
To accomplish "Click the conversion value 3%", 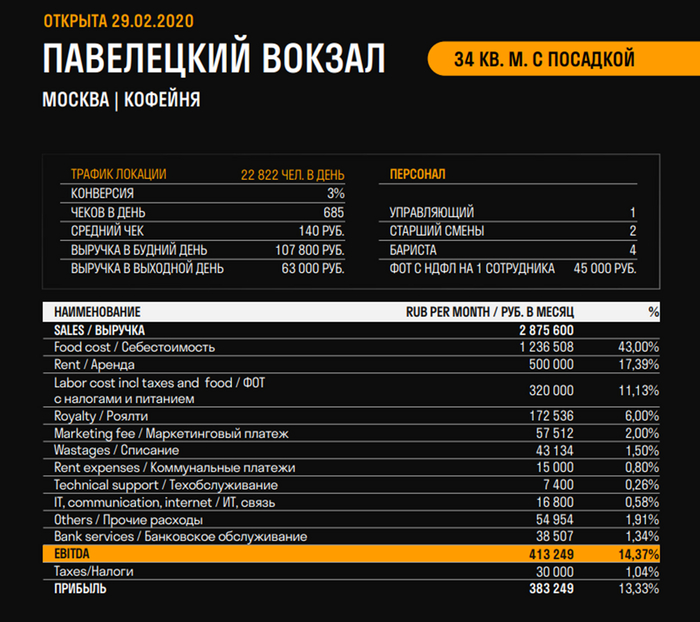I will click(336, 193).
